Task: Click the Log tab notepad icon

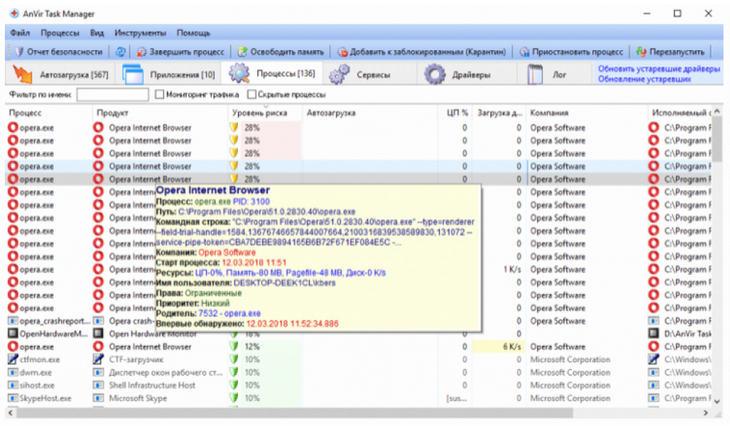Action: click(535, 74)
